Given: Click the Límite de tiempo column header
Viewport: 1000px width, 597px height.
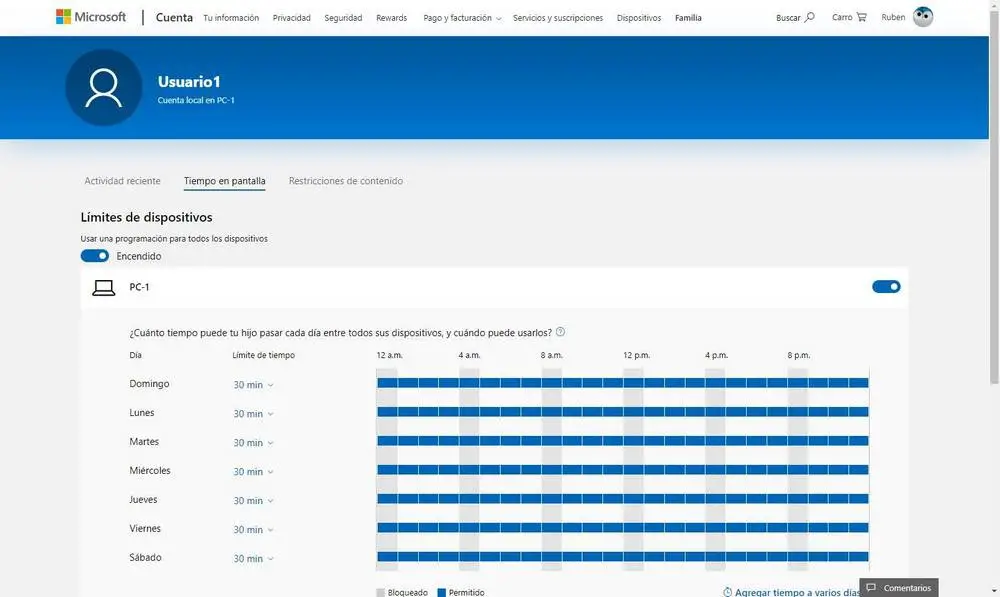Looking at the screenshot, I should click(263, 355).
